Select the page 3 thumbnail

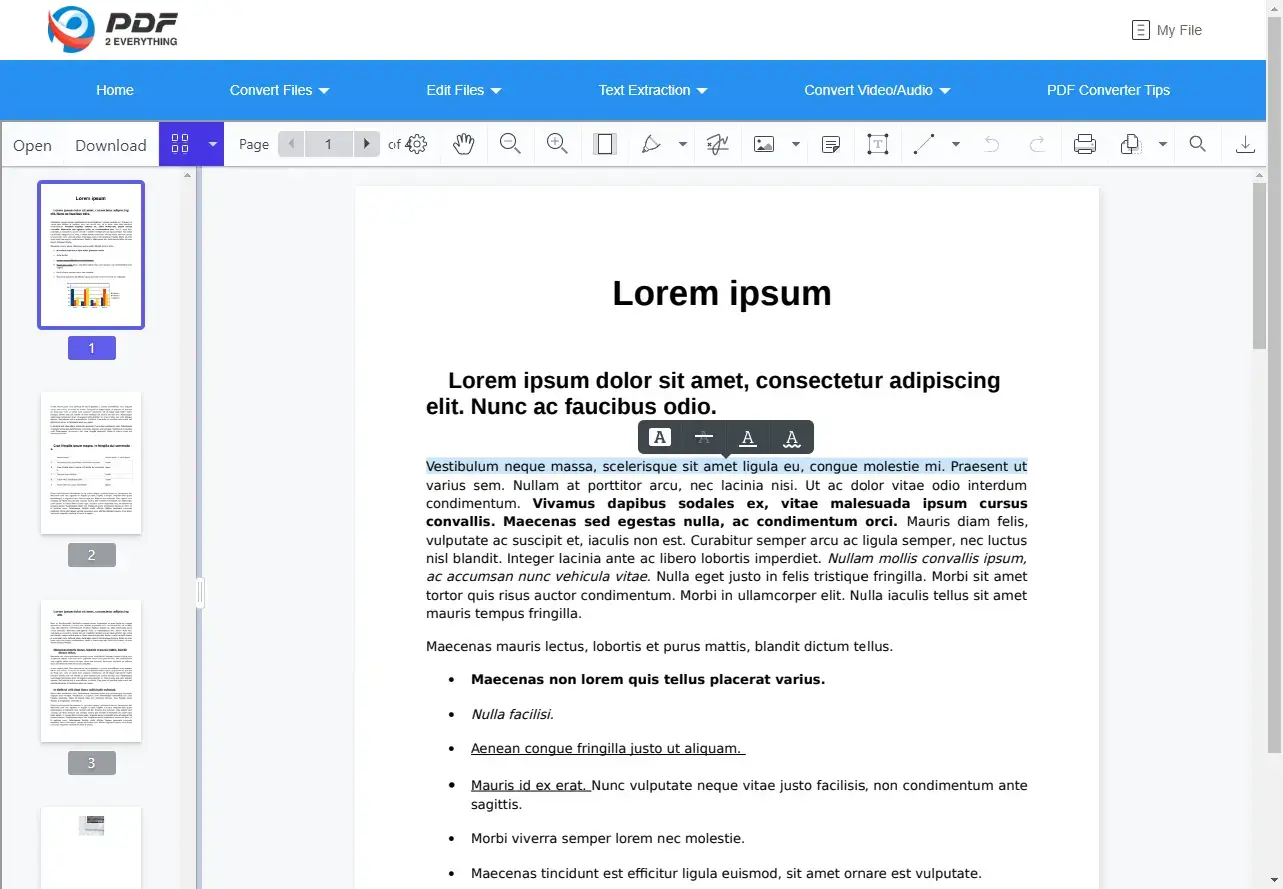click(91, 671)
